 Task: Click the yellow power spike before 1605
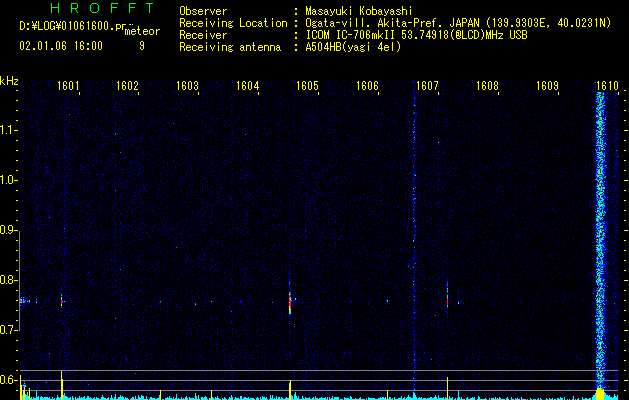[x=290, y=389]
